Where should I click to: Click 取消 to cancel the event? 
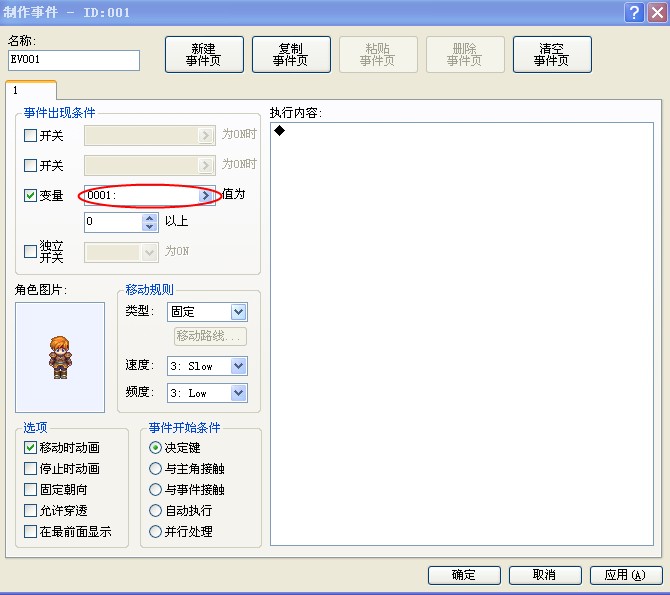[x=545, y=575]
